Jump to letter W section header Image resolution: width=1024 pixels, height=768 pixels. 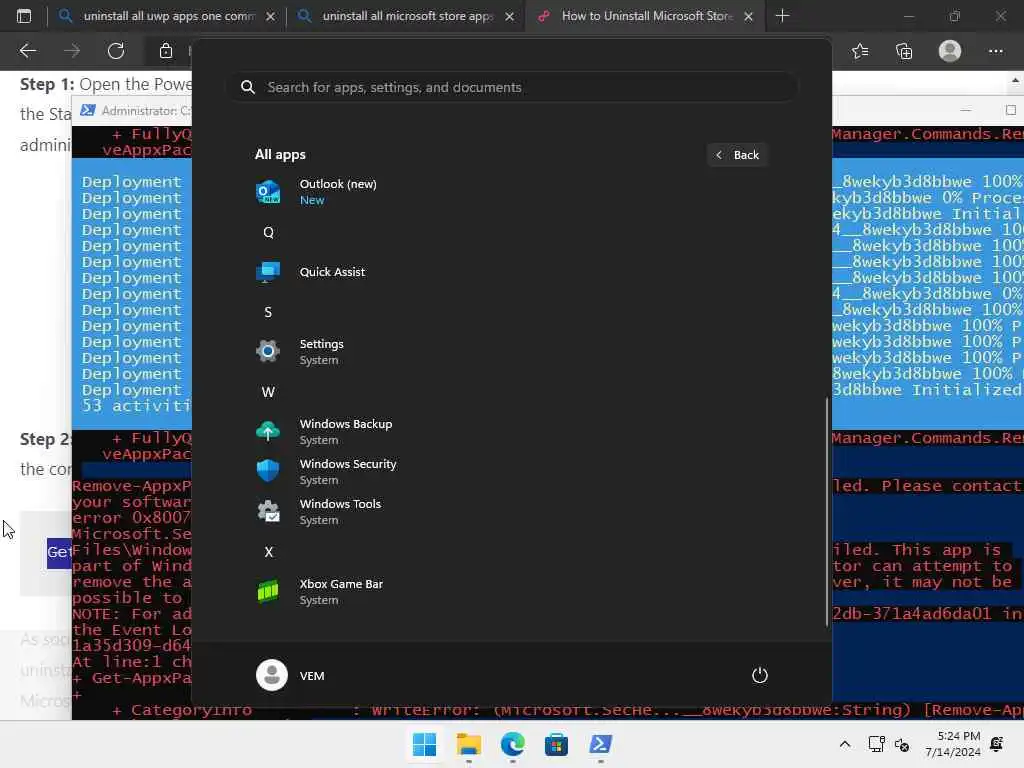(268, 392)
